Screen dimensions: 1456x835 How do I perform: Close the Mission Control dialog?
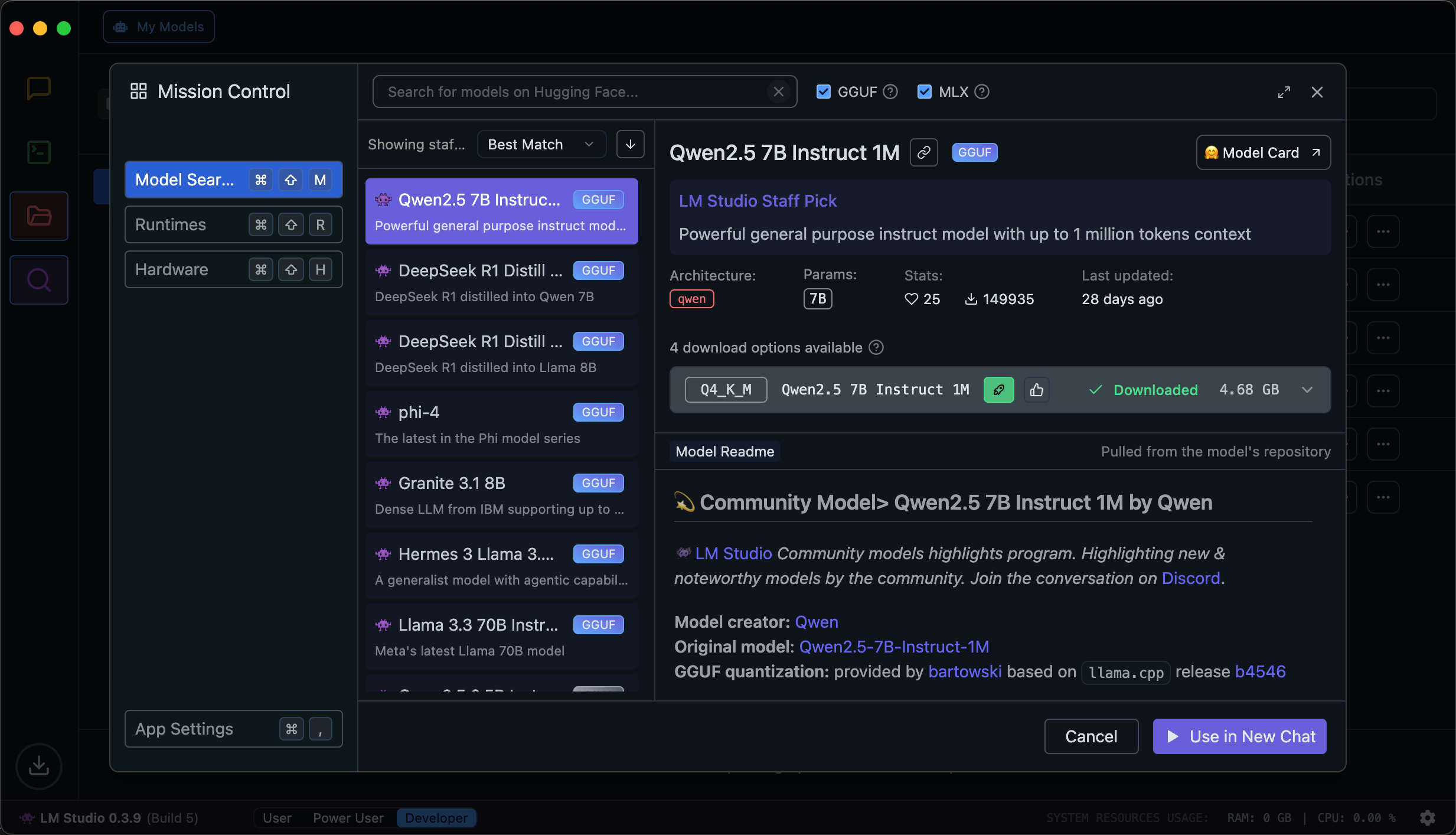pos(1317,92)
